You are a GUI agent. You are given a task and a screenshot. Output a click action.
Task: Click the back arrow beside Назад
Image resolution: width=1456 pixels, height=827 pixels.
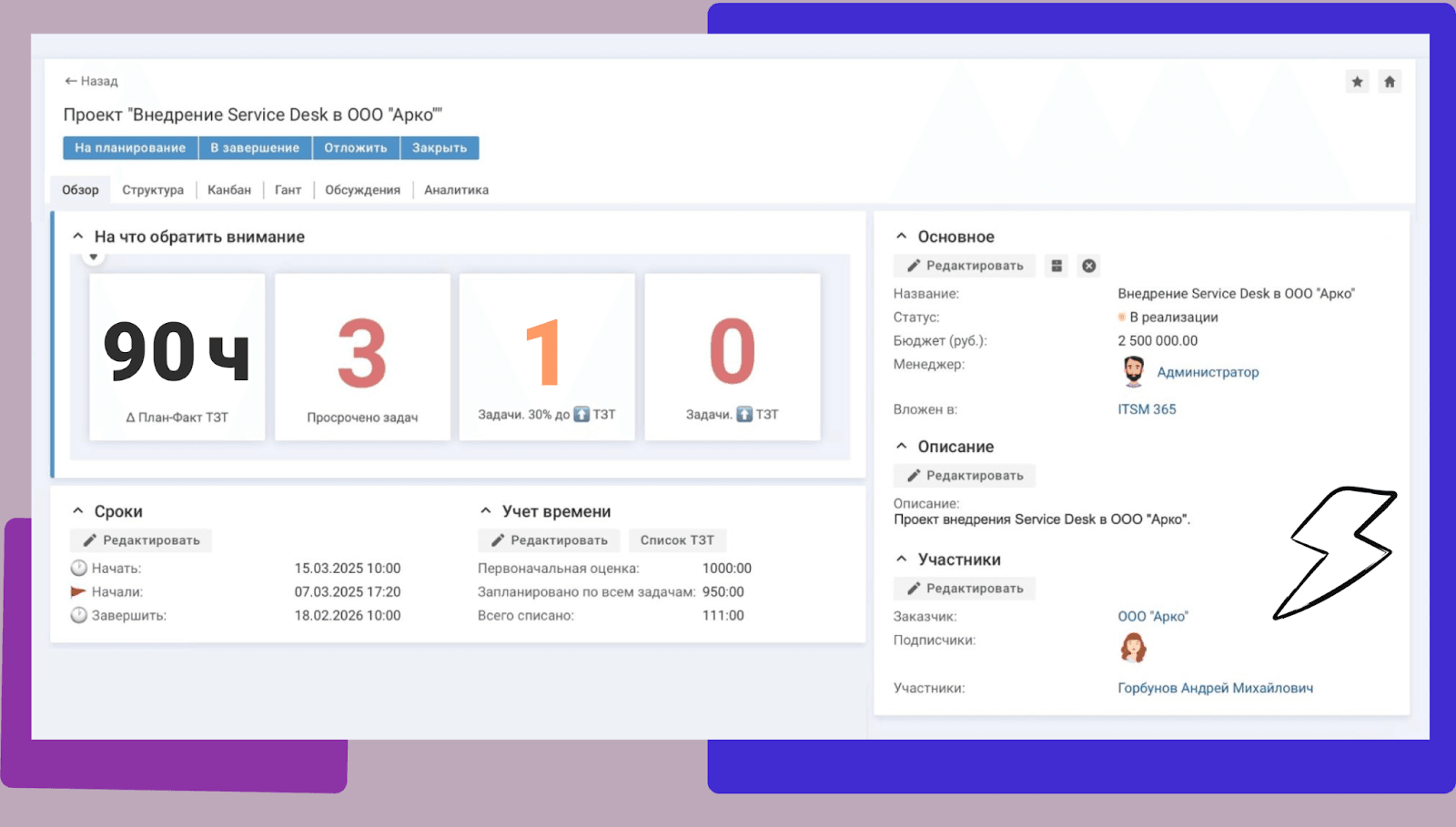(x=70, y=80)
